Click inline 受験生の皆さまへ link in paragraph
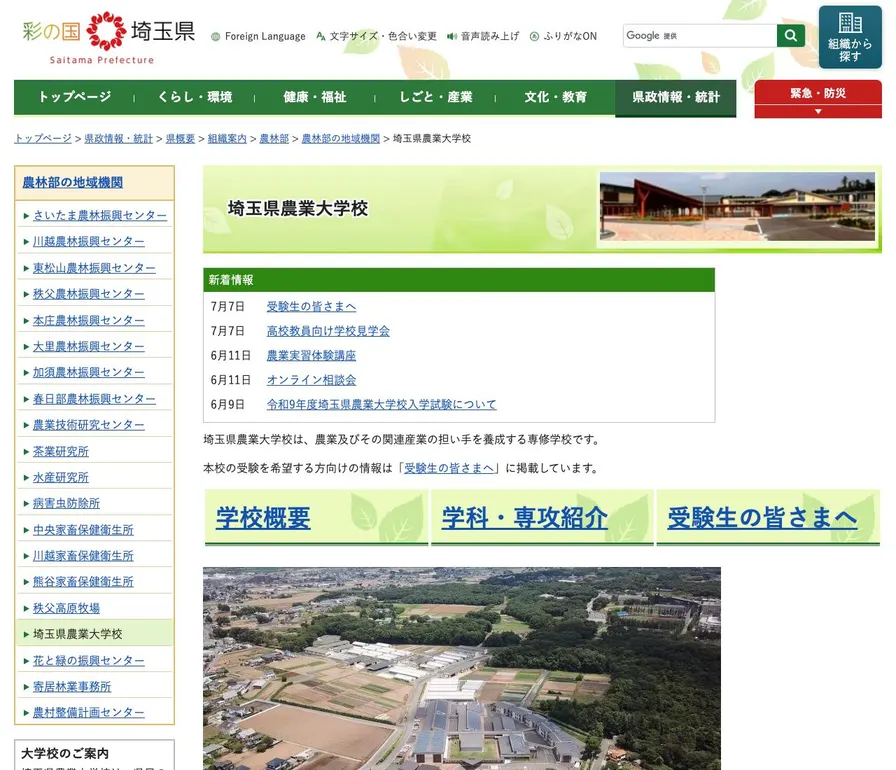Screen dimensions: 896x770 [x=449, y=468]
